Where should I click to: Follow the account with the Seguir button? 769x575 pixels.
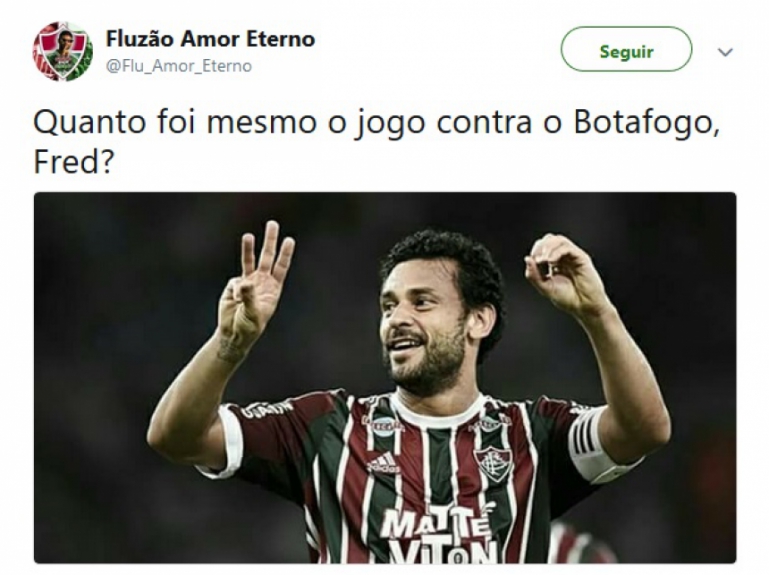click(626, 50)
